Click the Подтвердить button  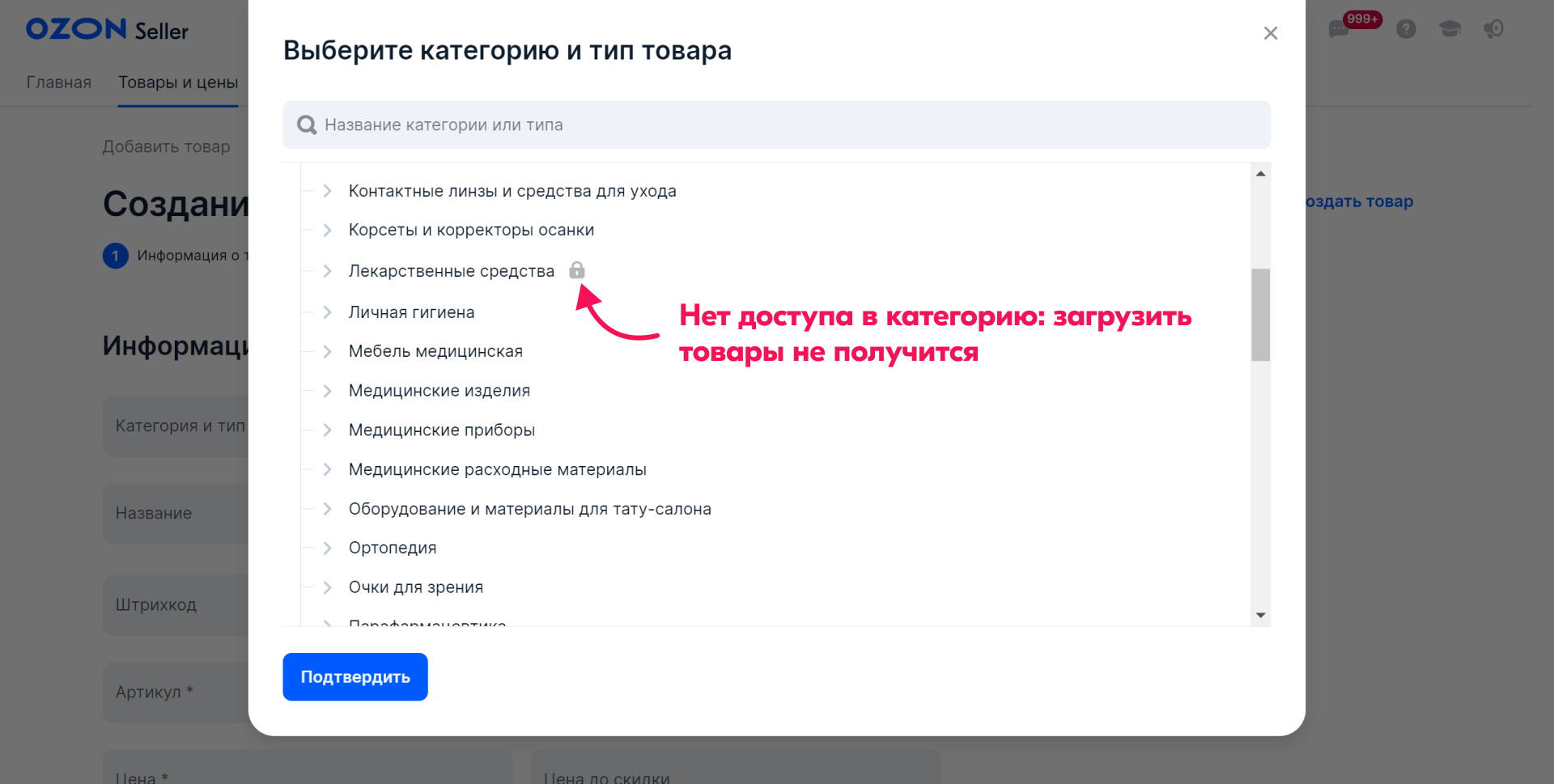[355, 676]
